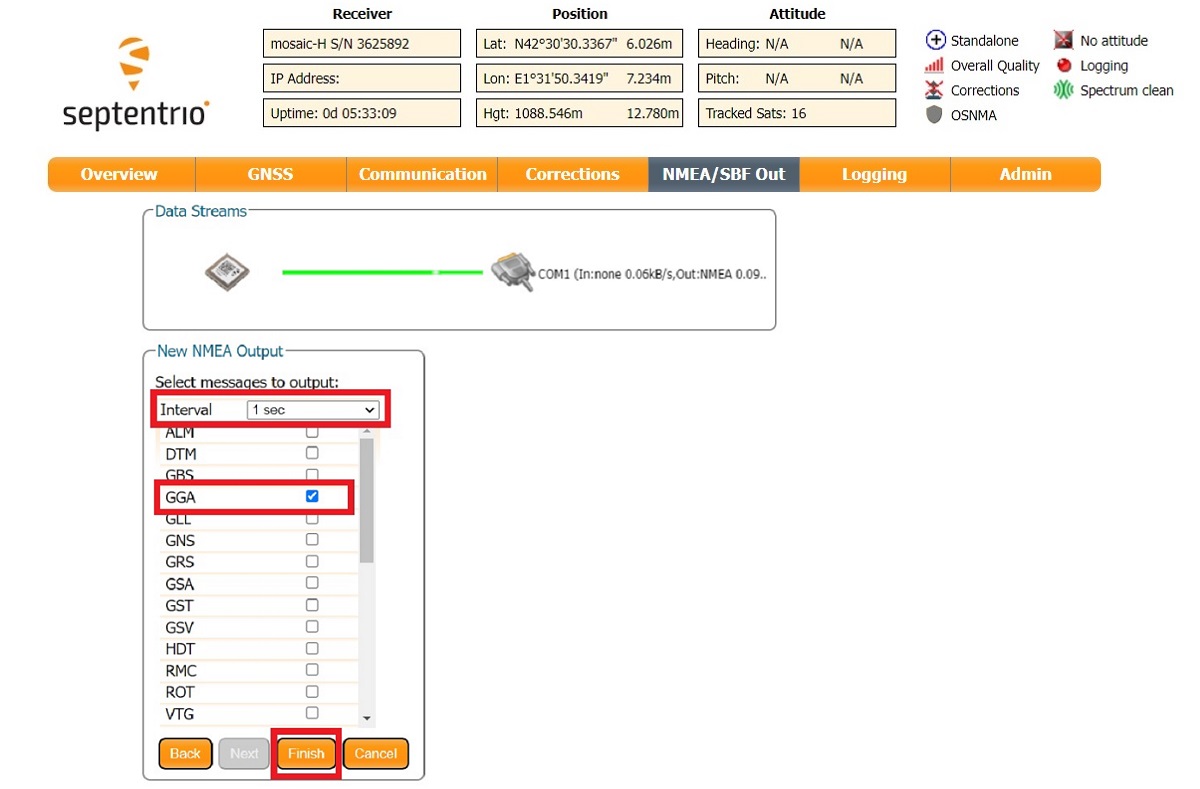This screenshot has width=1200, height=789.
Task: Click the No attitude status icon
Action: pyautogui.click(x=1063, y=41)
